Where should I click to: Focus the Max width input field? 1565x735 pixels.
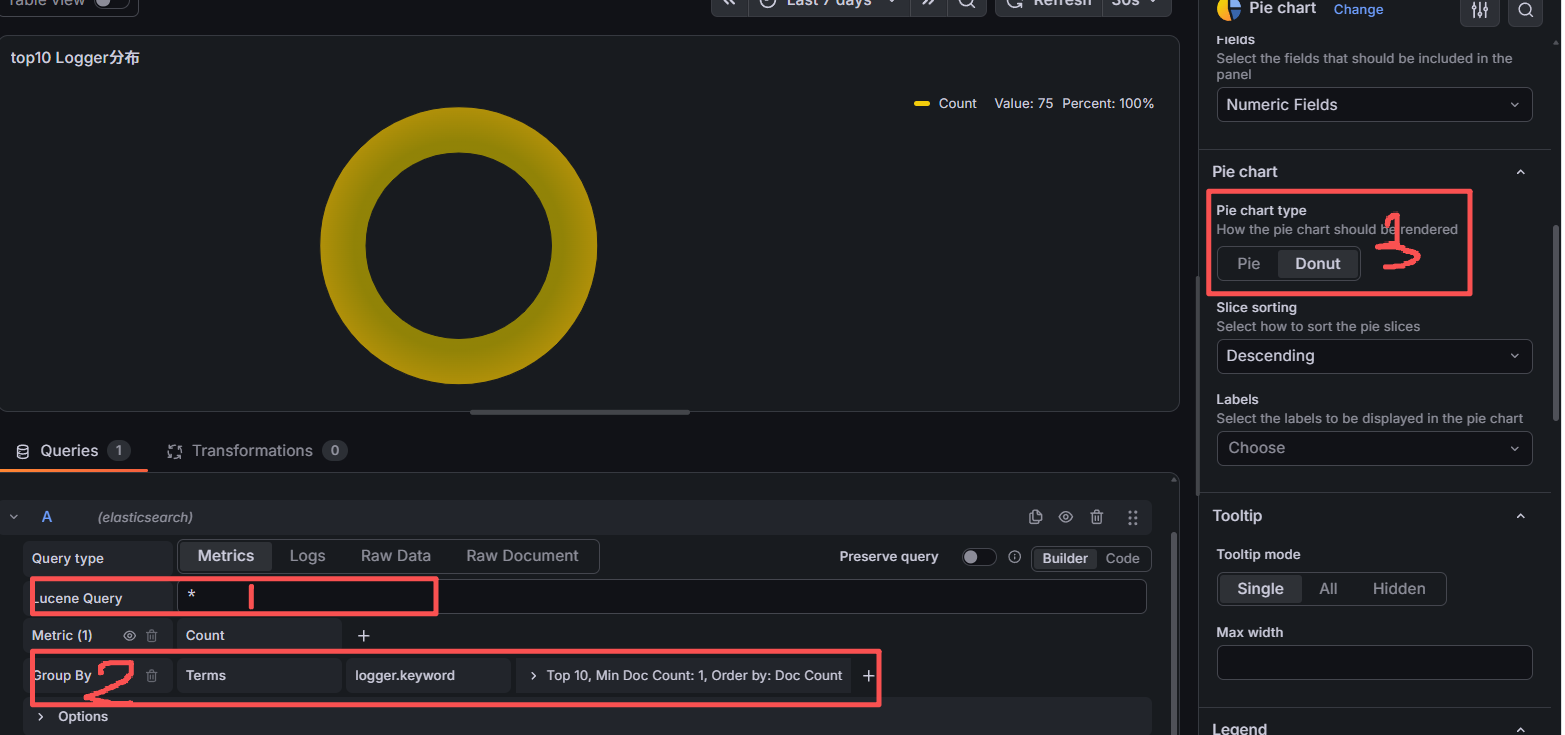(x=1374, y=663)
